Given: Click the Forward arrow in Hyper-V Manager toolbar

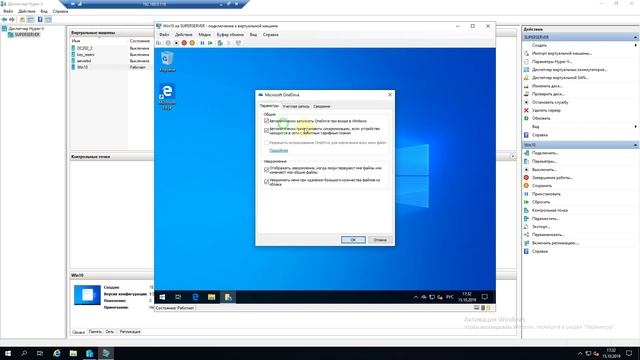Looking at the screenshot, I should (x=12, y=20).
